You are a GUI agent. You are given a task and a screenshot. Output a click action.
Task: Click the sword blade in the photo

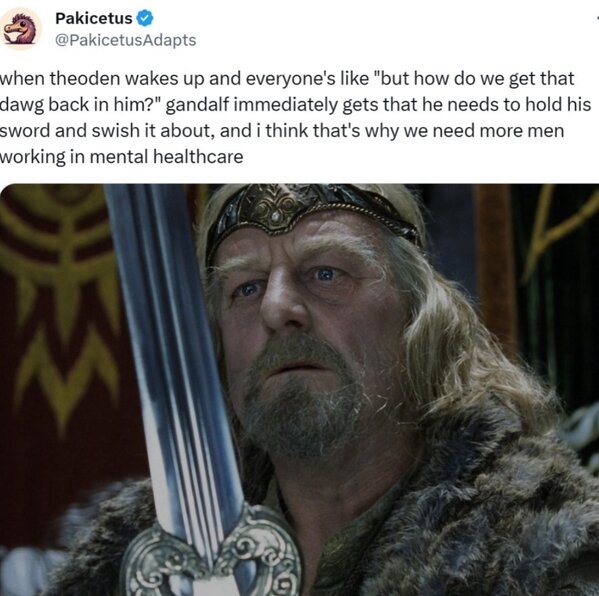[174, 344]
